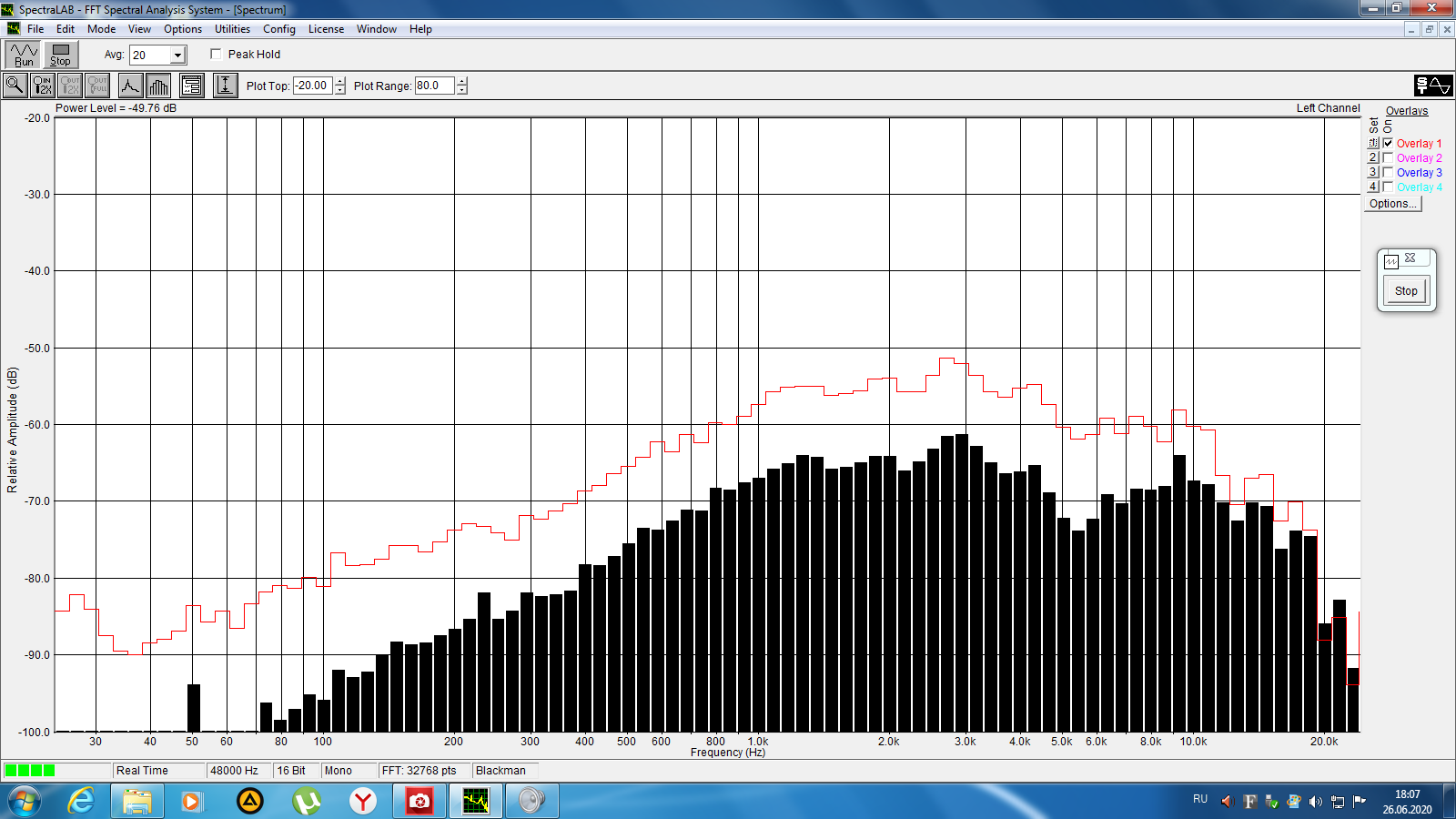Click the SpectraLAB menu bar application icon

click(13, 29)
